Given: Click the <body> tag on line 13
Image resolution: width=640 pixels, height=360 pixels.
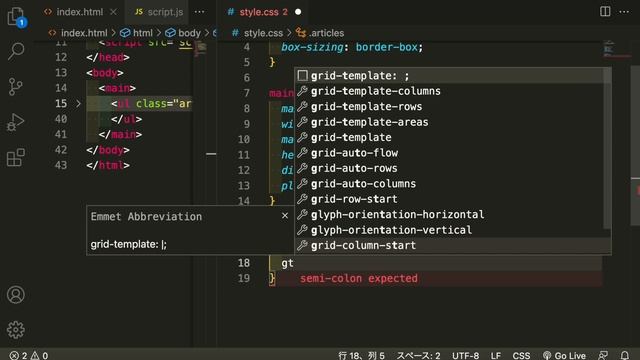Looking at the screenshot, I should coord(104,73).
